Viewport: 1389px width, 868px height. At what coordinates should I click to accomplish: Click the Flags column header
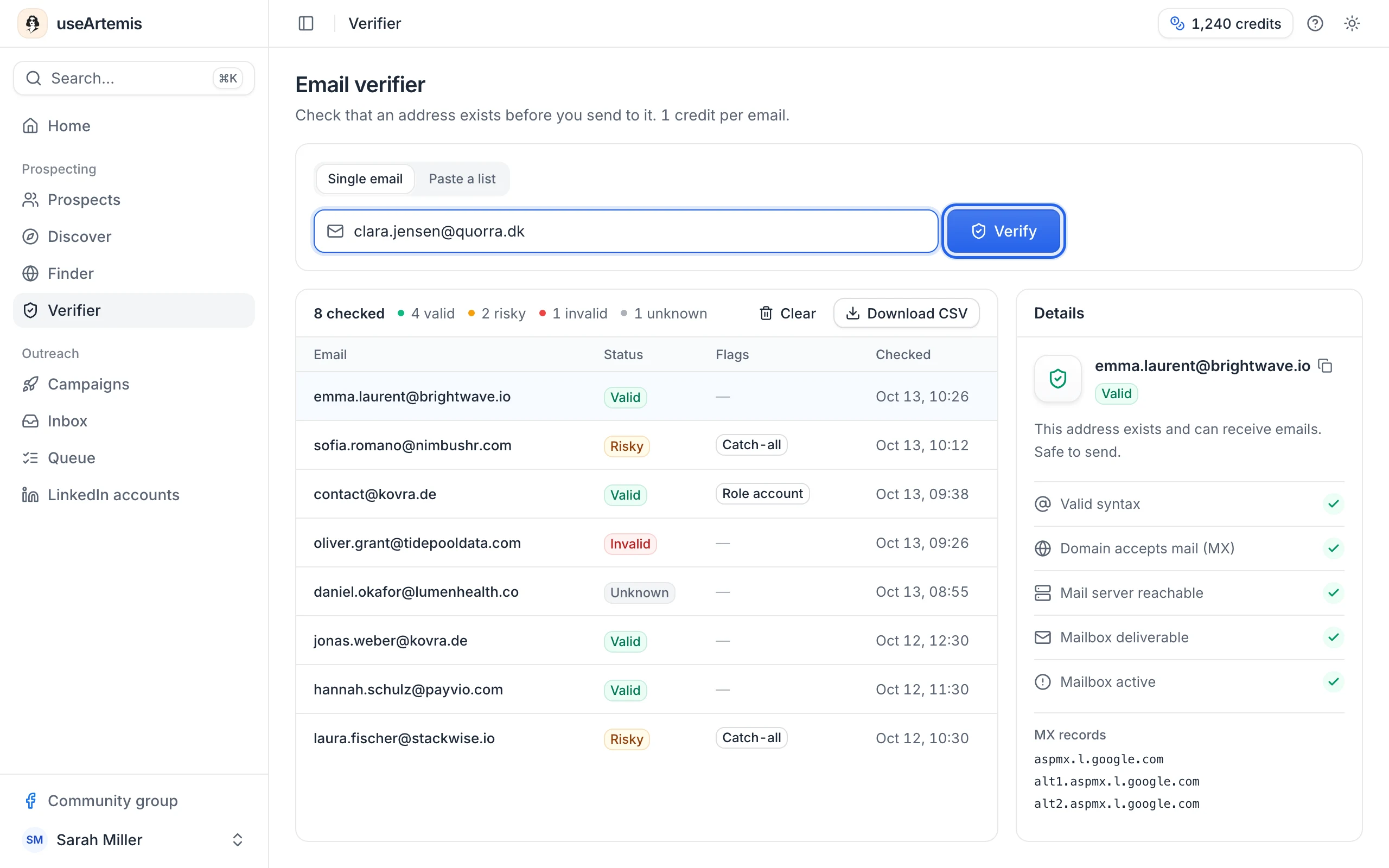(732, 354)
